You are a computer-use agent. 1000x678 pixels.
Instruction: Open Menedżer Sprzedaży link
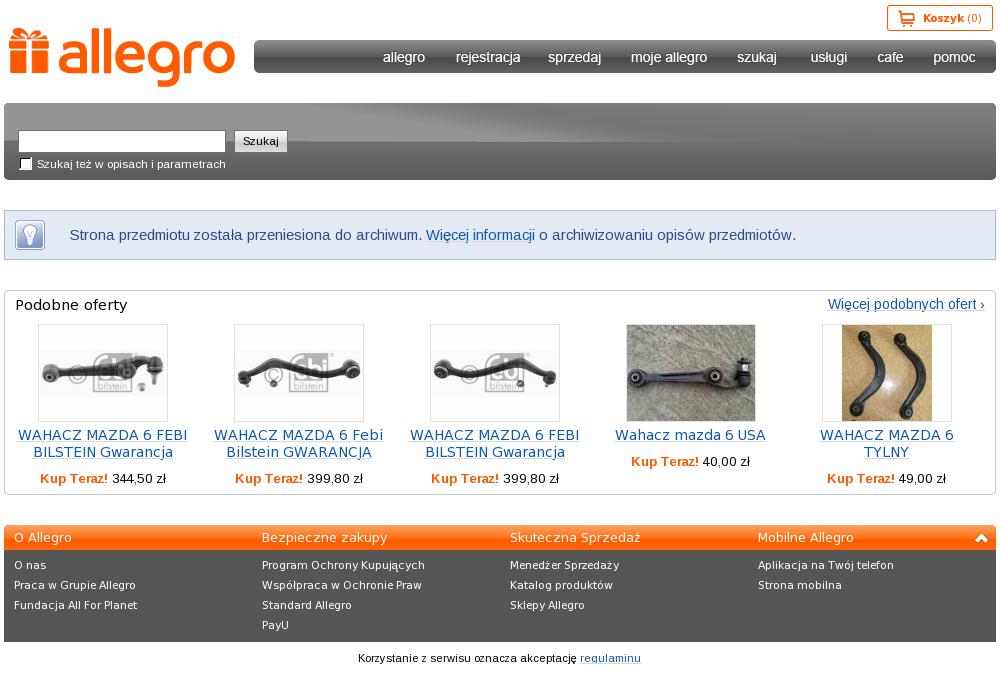tap(564, 565)
